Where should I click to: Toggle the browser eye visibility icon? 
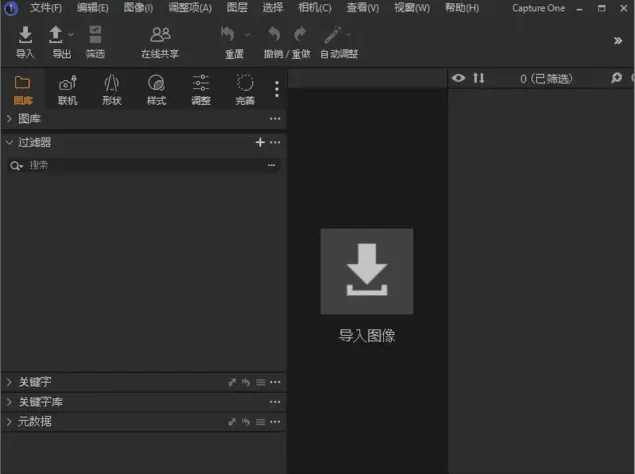click(x=459, y=78)
